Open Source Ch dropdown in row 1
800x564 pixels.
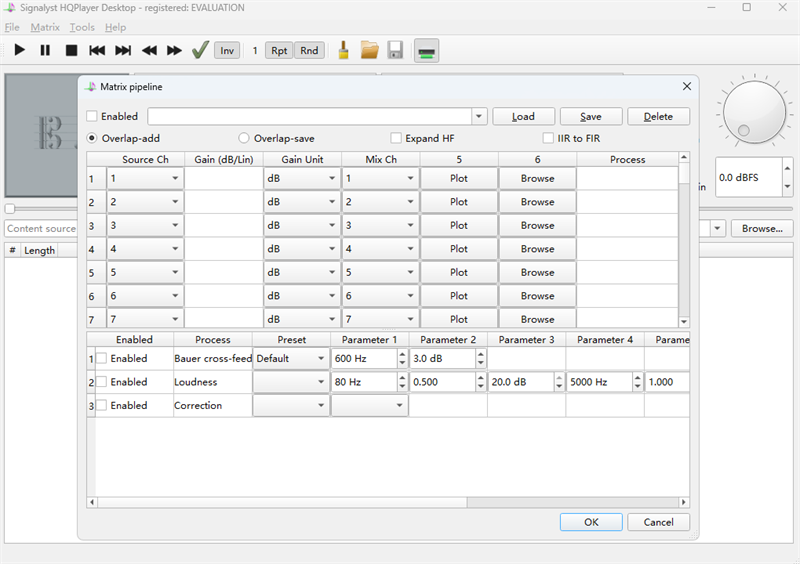point(145,178)
